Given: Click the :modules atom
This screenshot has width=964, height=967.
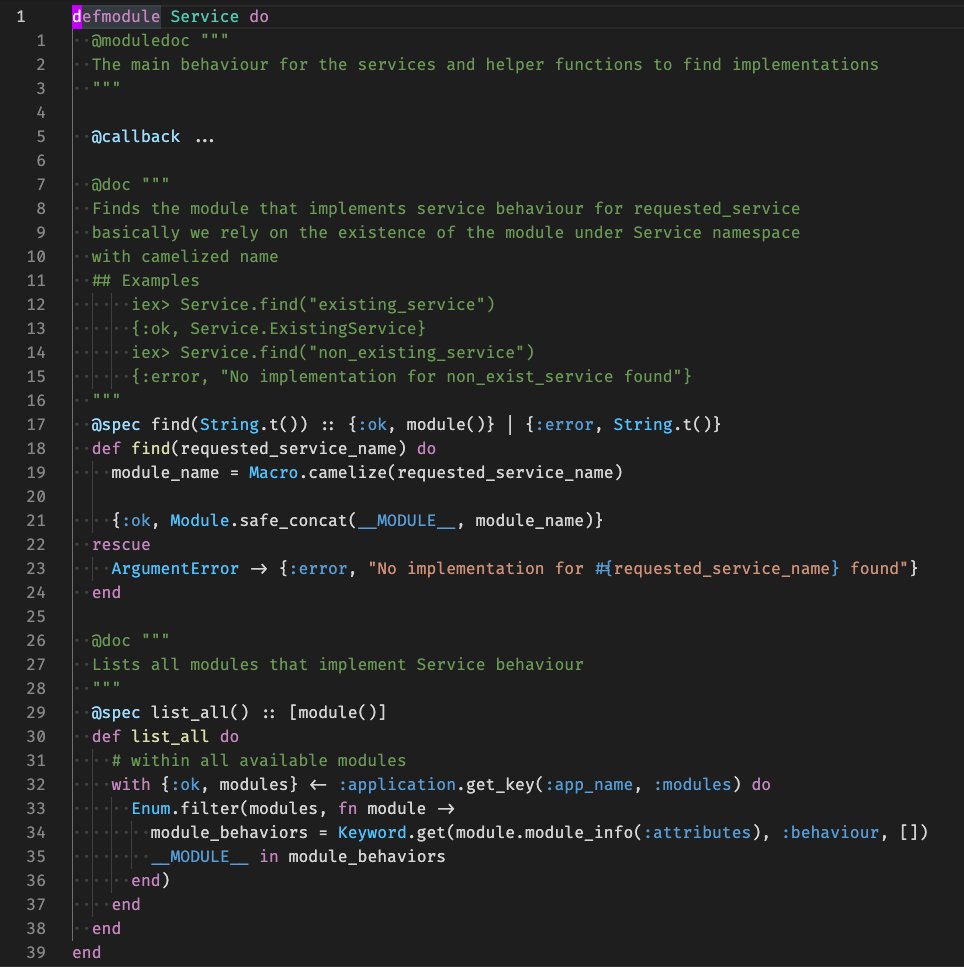Looking at the screenshot, I should 693,785.
